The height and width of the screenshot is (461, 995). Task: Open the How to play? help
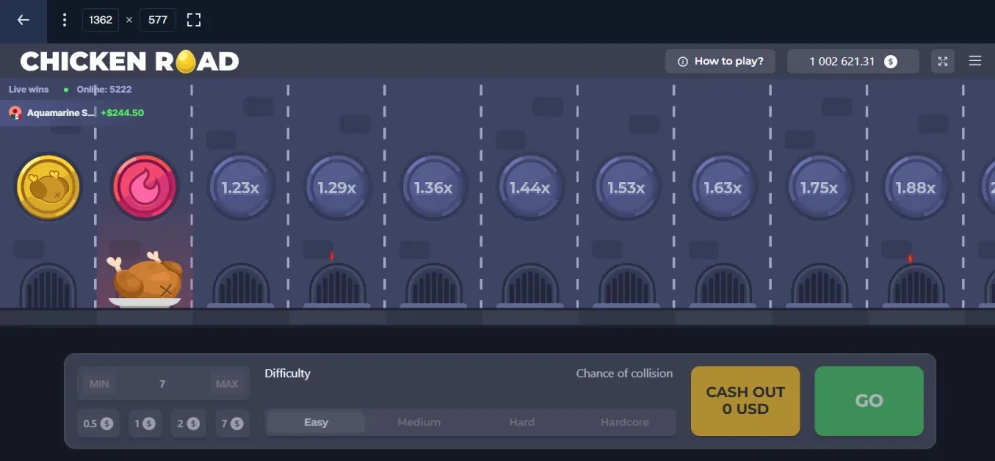coord(720,62)
